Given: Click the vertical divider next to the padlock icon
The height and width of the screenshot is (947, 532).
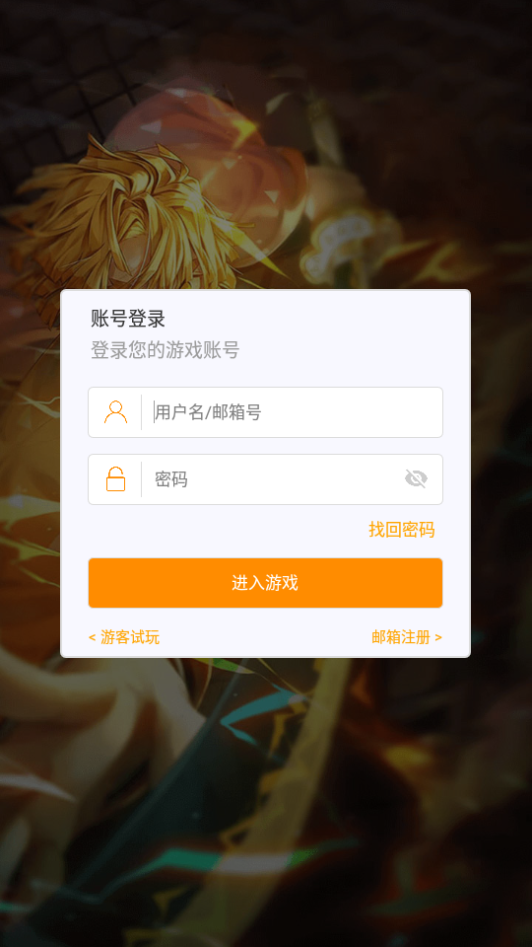Looking at the screenshot, I should coord(142,480).
